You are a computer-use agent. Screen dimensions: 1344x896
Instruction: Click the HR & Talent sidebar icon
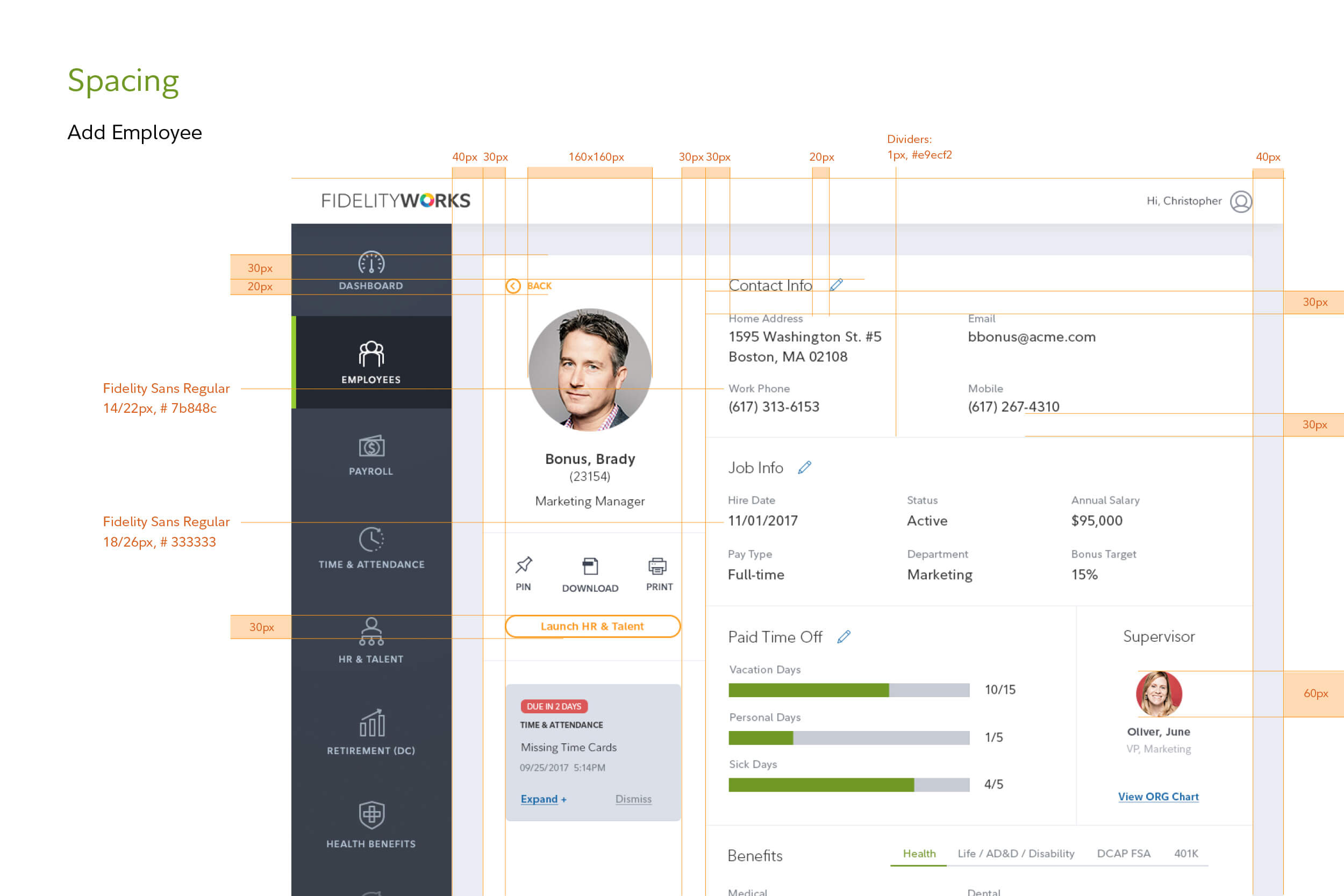371,632
